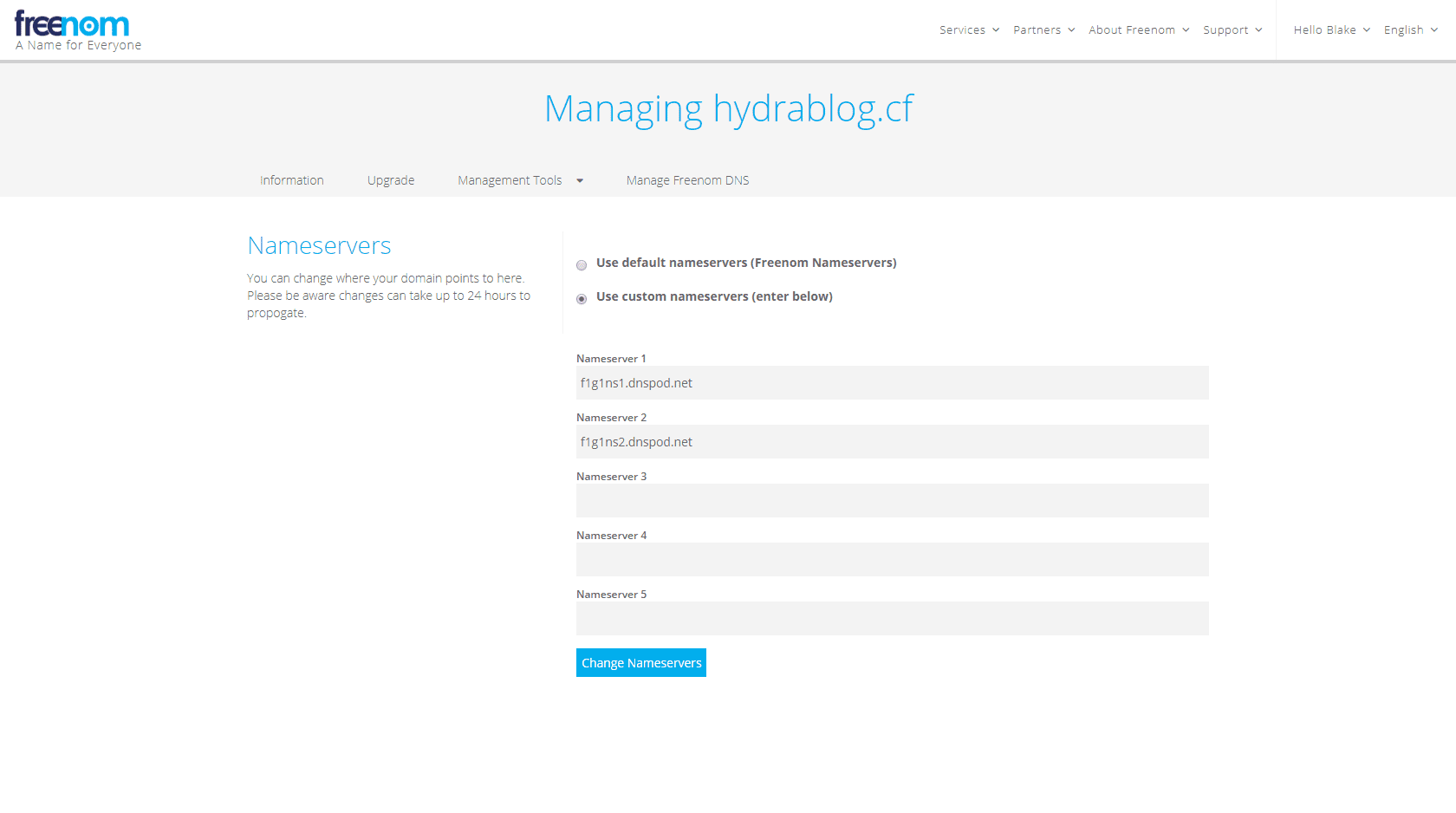Viewport: 1456px width, 813px height.
Task: Click into the Nameserver 5 field
Action: (892, 619)
